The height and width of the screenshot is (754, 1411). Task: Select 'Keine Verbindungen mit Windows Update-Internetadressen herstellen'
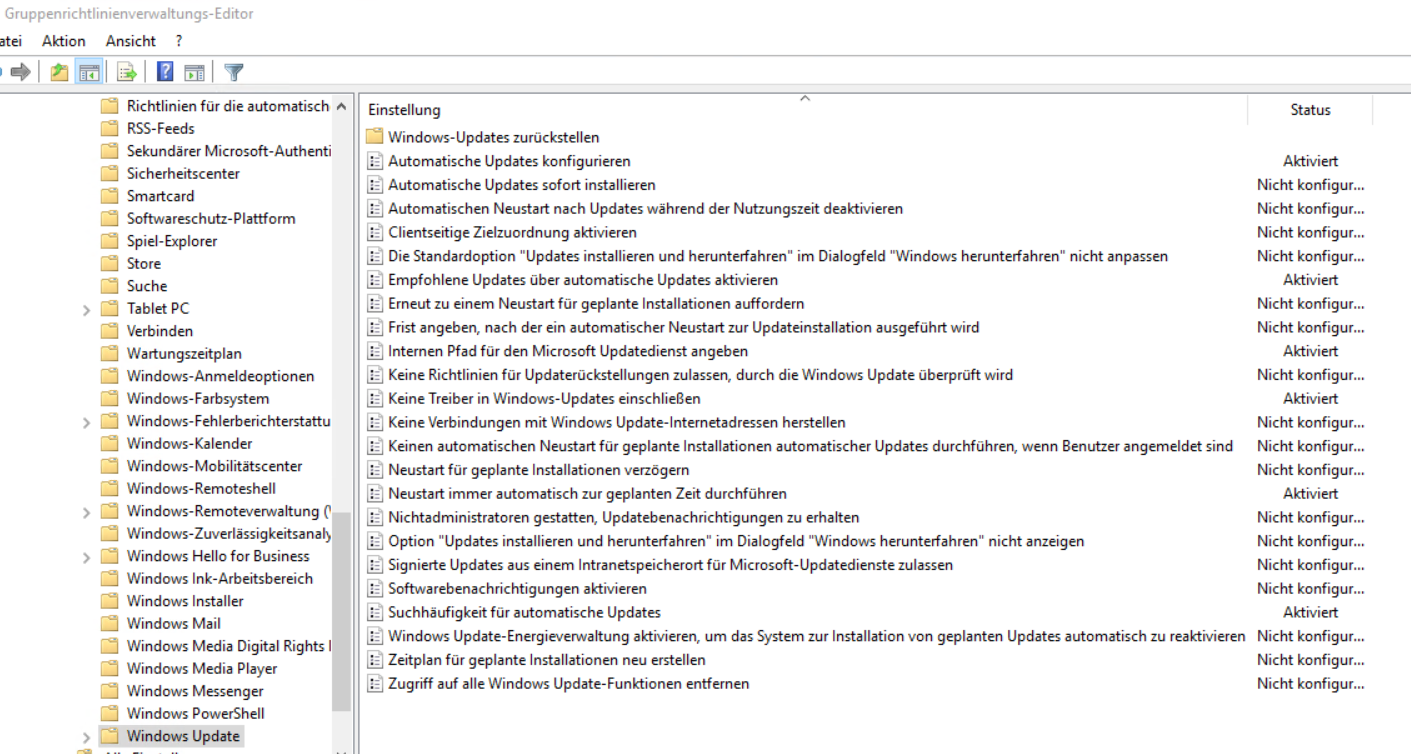617,422
